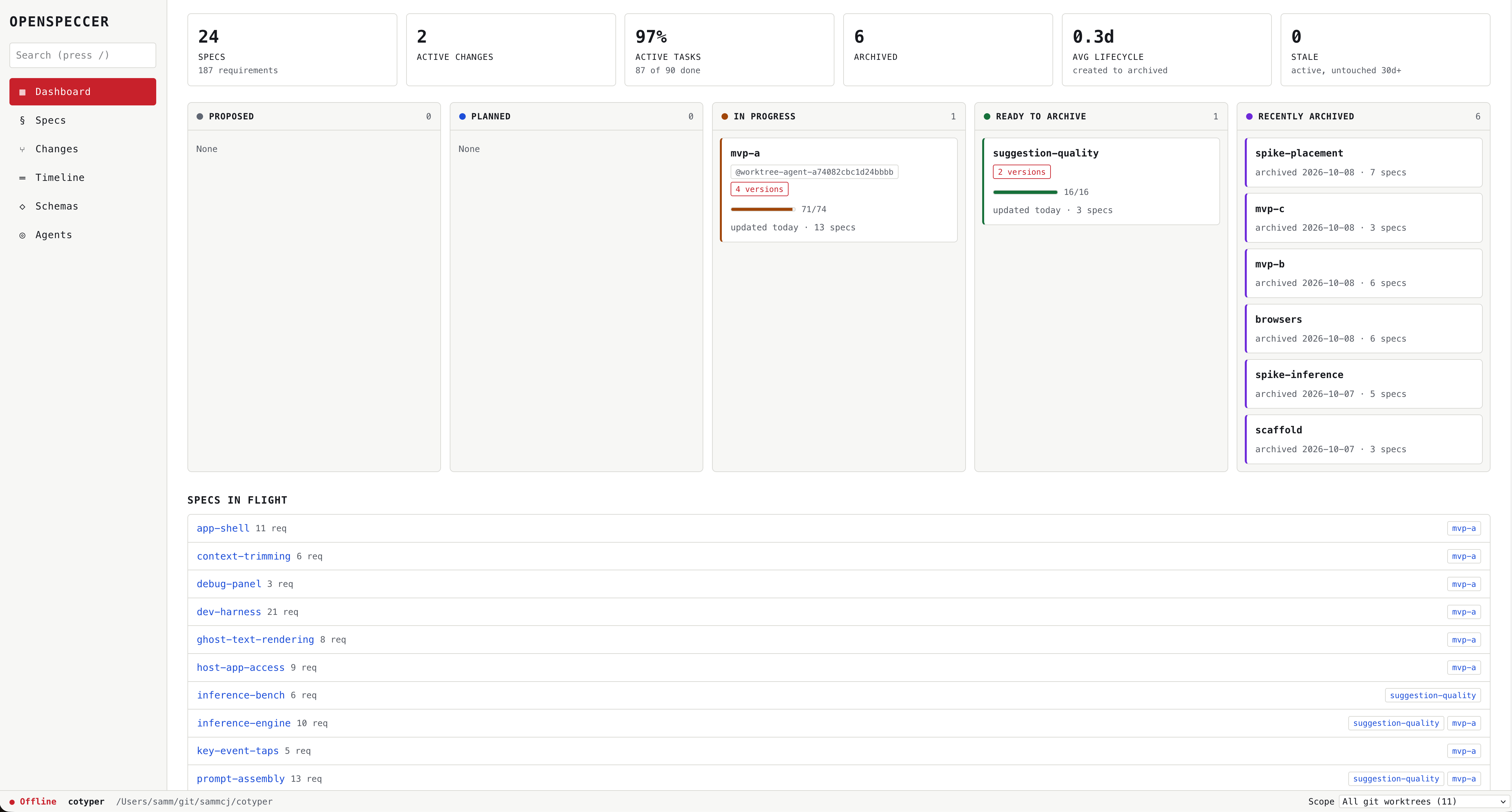This screenshot has height=812, width=1512.
Task: Click the suggestion-quality 16/16 progress bar
Action: pyautogui.click(x=1025, y=193)
